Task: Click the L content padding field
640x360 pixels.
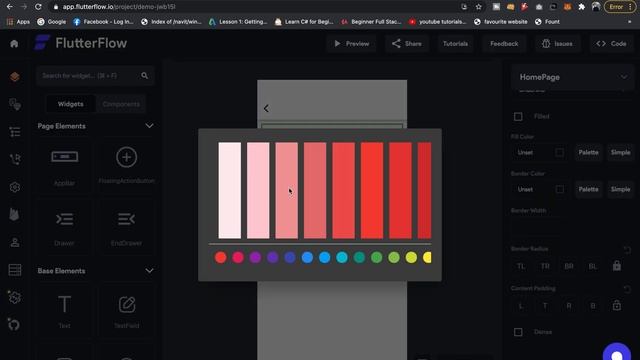Action: tap(521, 305)
